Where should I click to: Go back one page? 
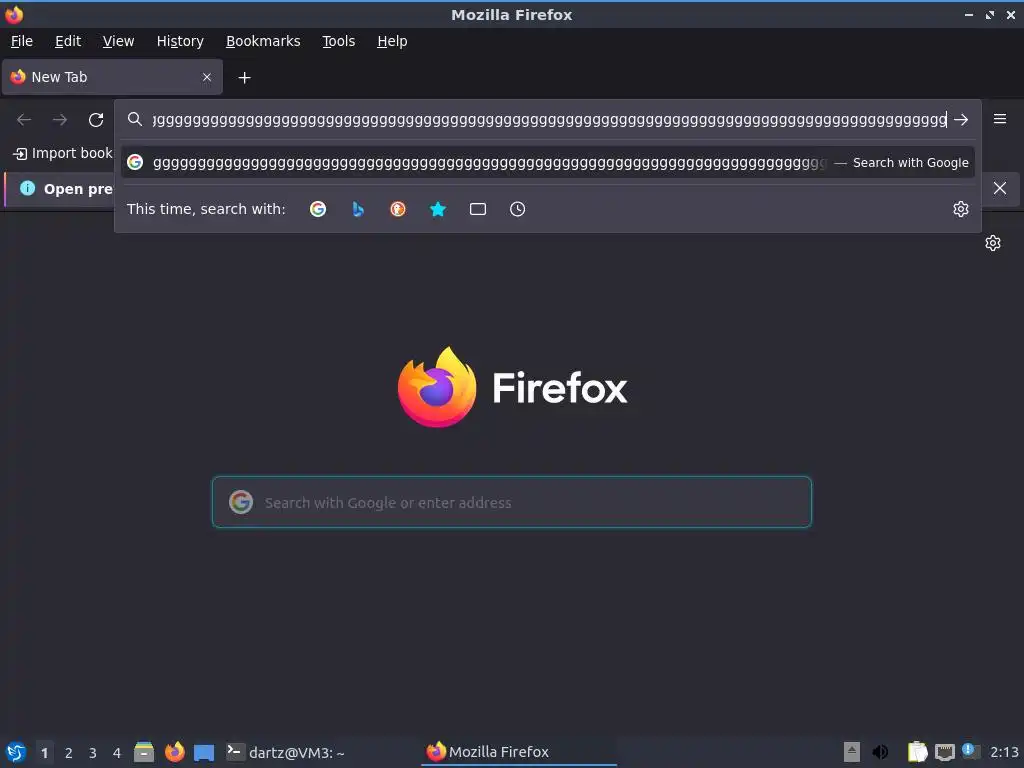24,120
